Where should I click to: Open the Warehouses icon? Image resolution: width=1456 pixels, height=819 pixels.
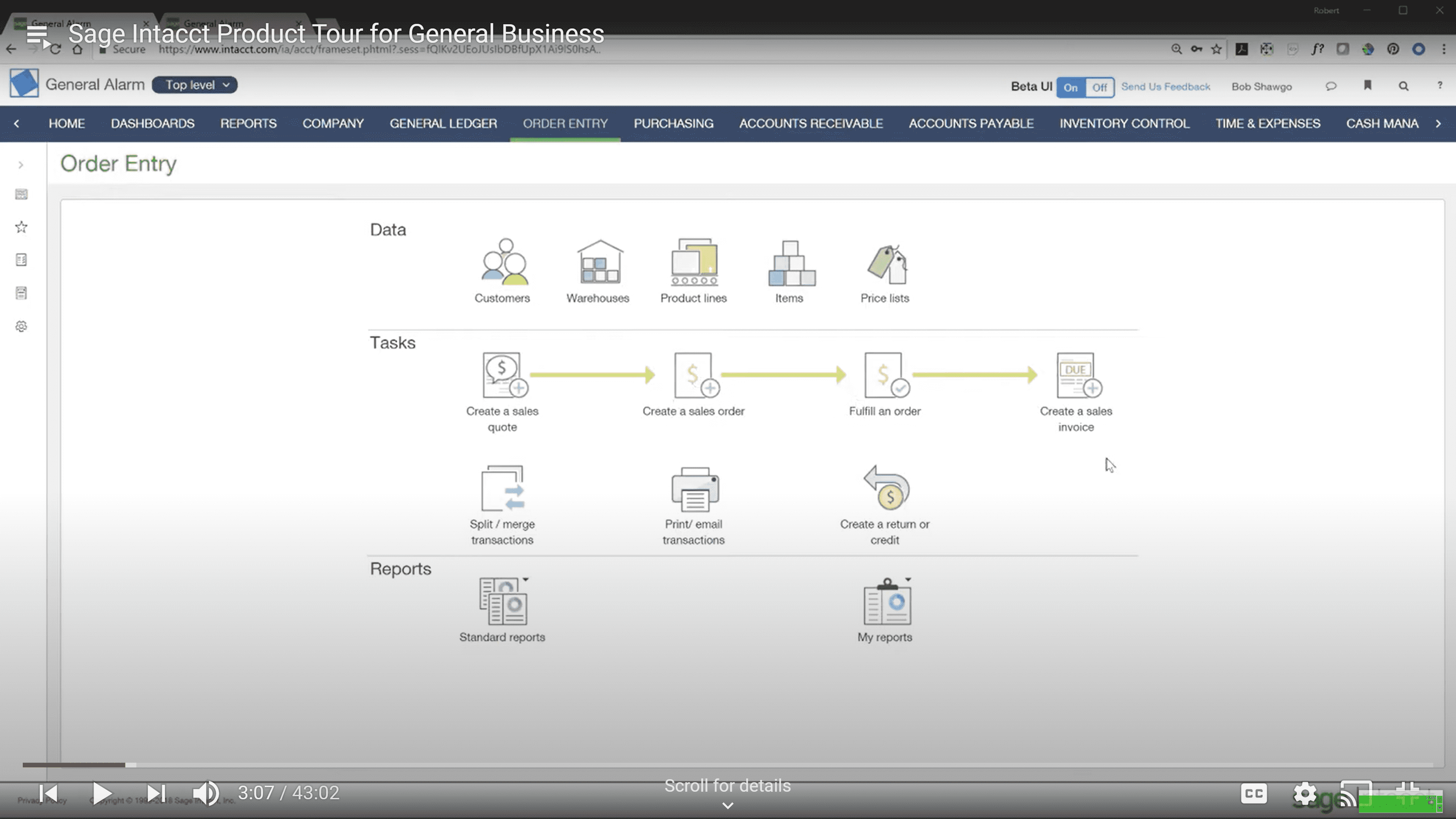[x=600, y=262]
